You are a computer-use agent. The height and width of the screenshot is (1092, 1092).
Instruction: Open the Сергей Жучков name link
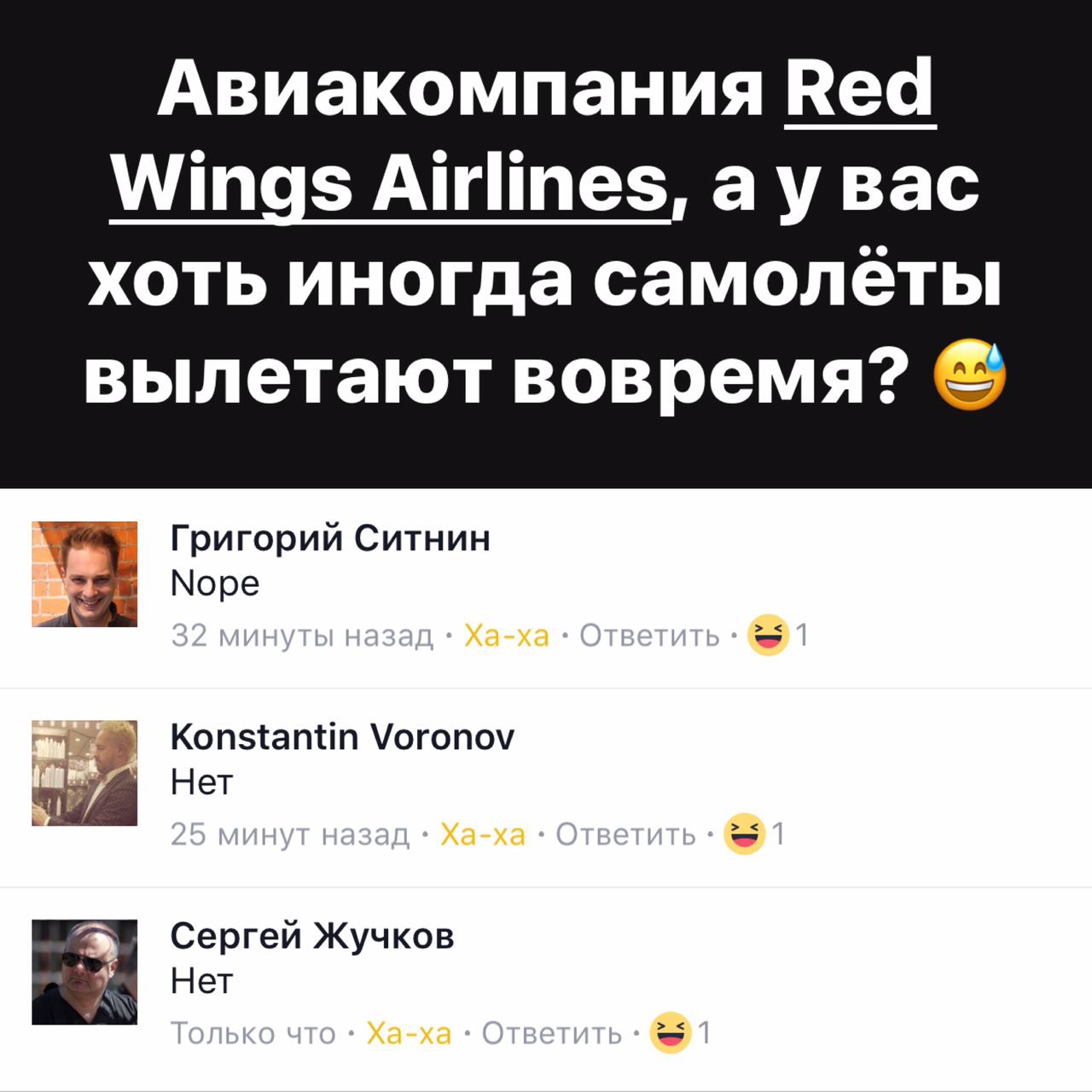[x=312, y=936]
